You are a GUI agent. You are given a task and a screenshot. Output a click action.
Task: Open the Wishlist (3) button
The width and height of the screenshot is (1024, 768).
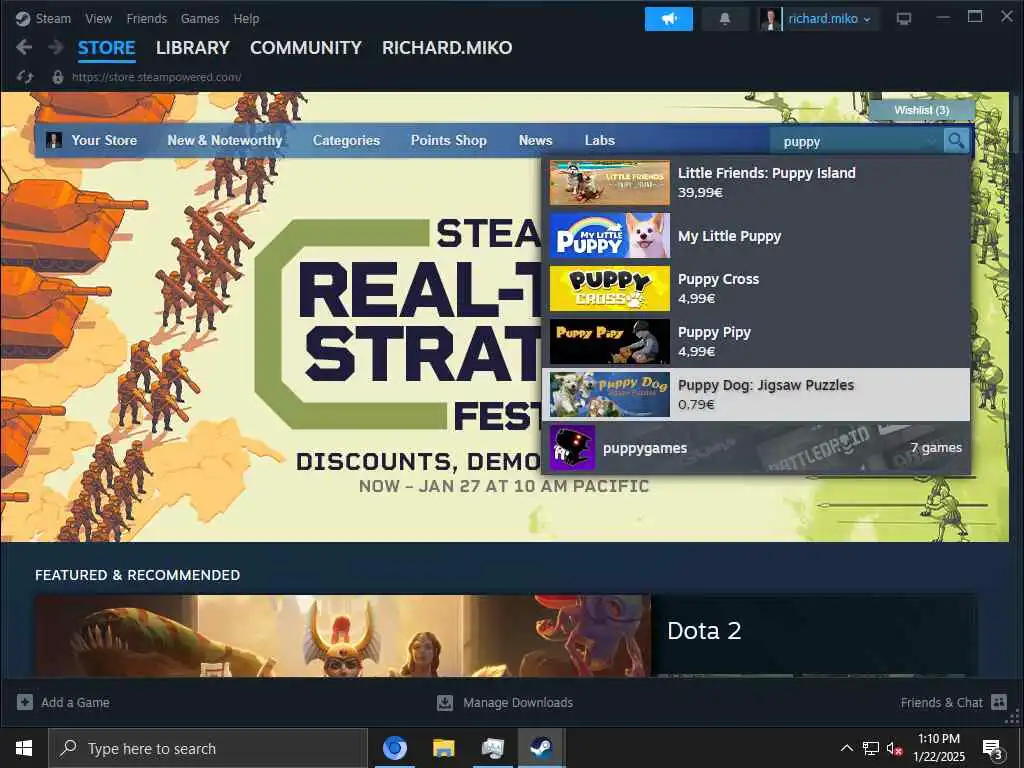coord(921,110)
